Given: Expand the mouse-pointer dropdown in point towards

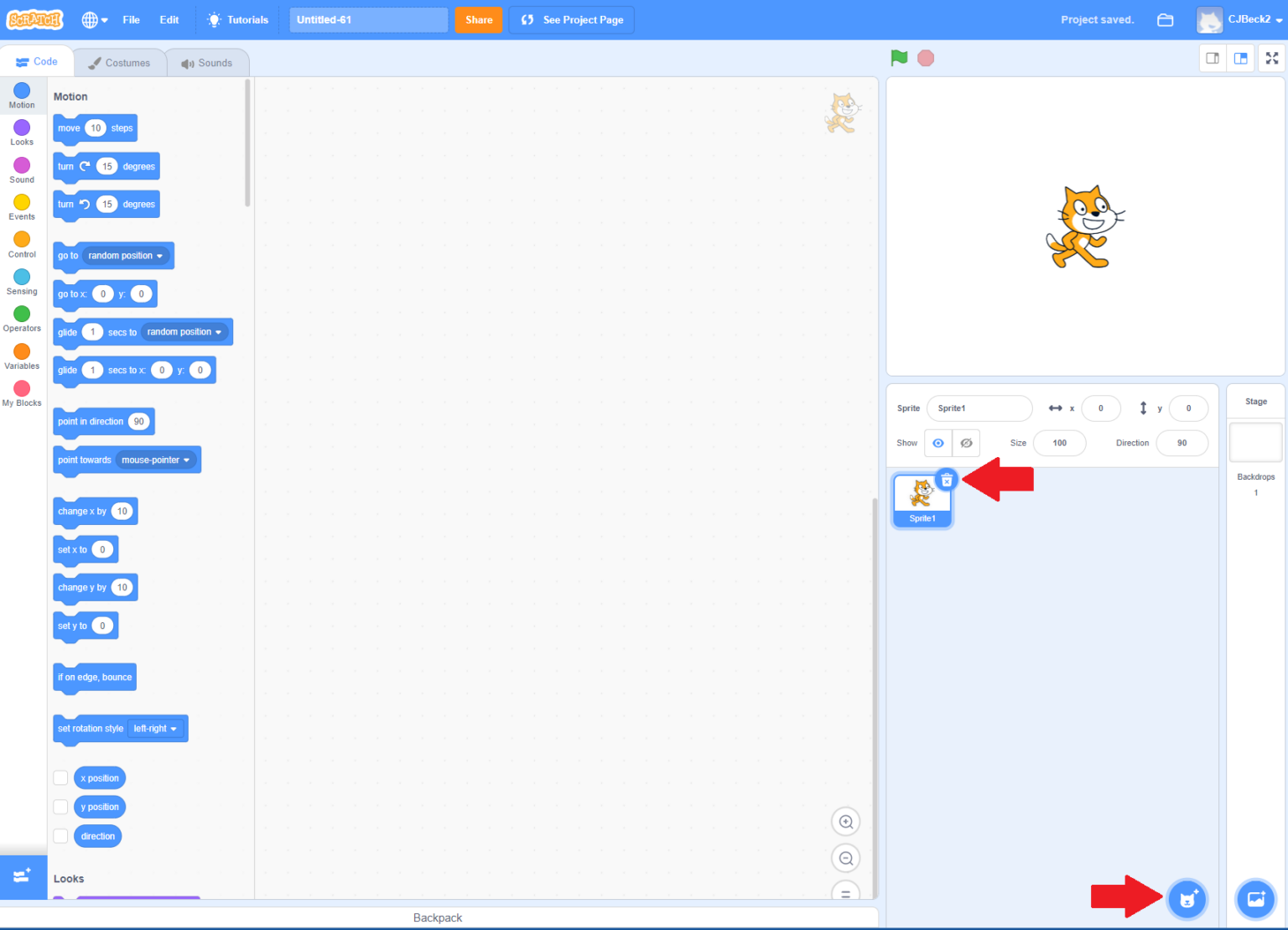Looking at the screenshot, I should [156, 460].
